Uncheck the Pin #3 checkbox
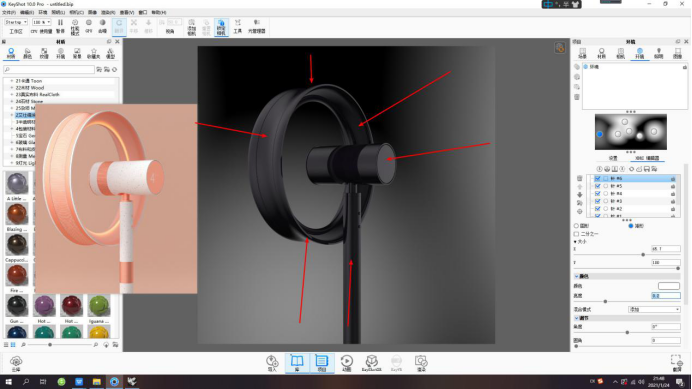Viewport: 692px width, 389px height. [x=598, y=201]
